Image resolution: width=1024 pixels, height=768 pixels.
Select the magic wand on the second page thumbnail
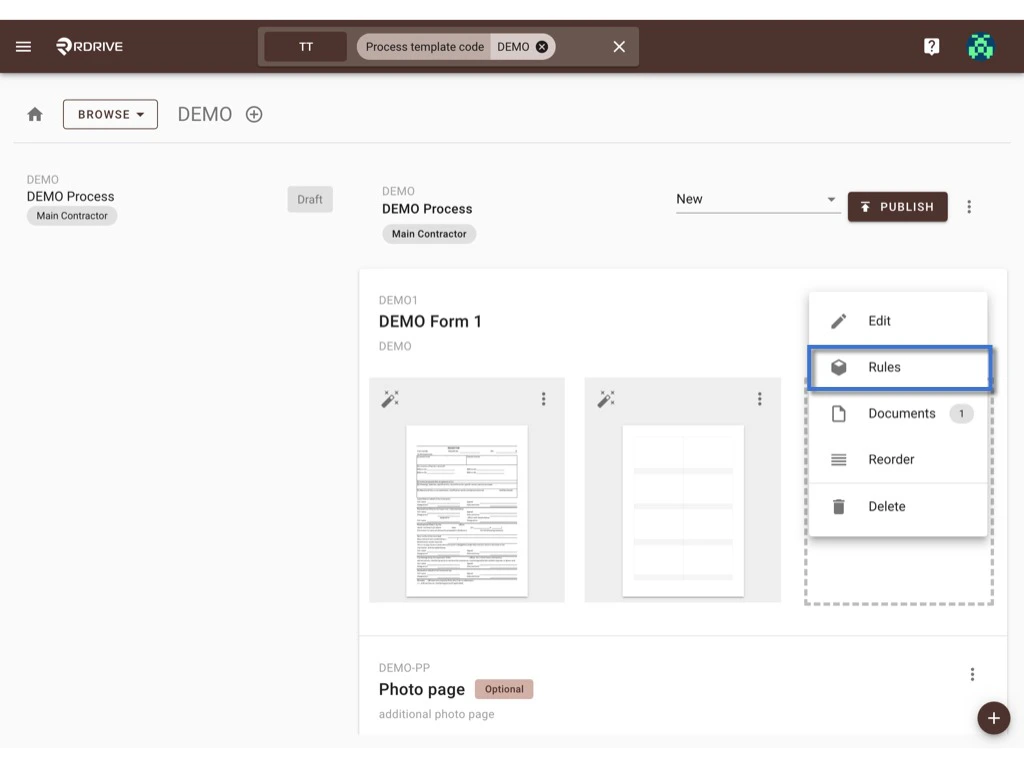click(605, 398)
